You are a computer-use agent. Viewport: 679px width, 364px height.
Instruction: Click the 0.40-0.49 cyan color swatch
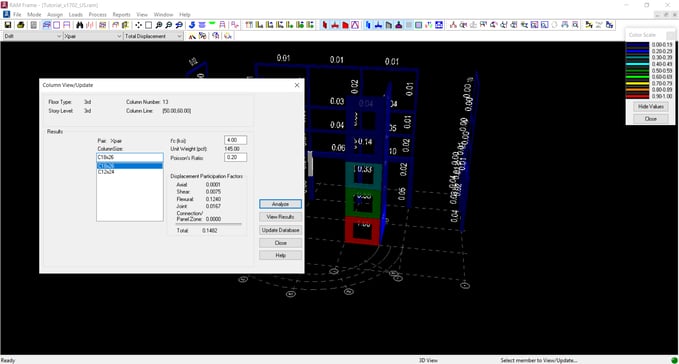(637, 64)
